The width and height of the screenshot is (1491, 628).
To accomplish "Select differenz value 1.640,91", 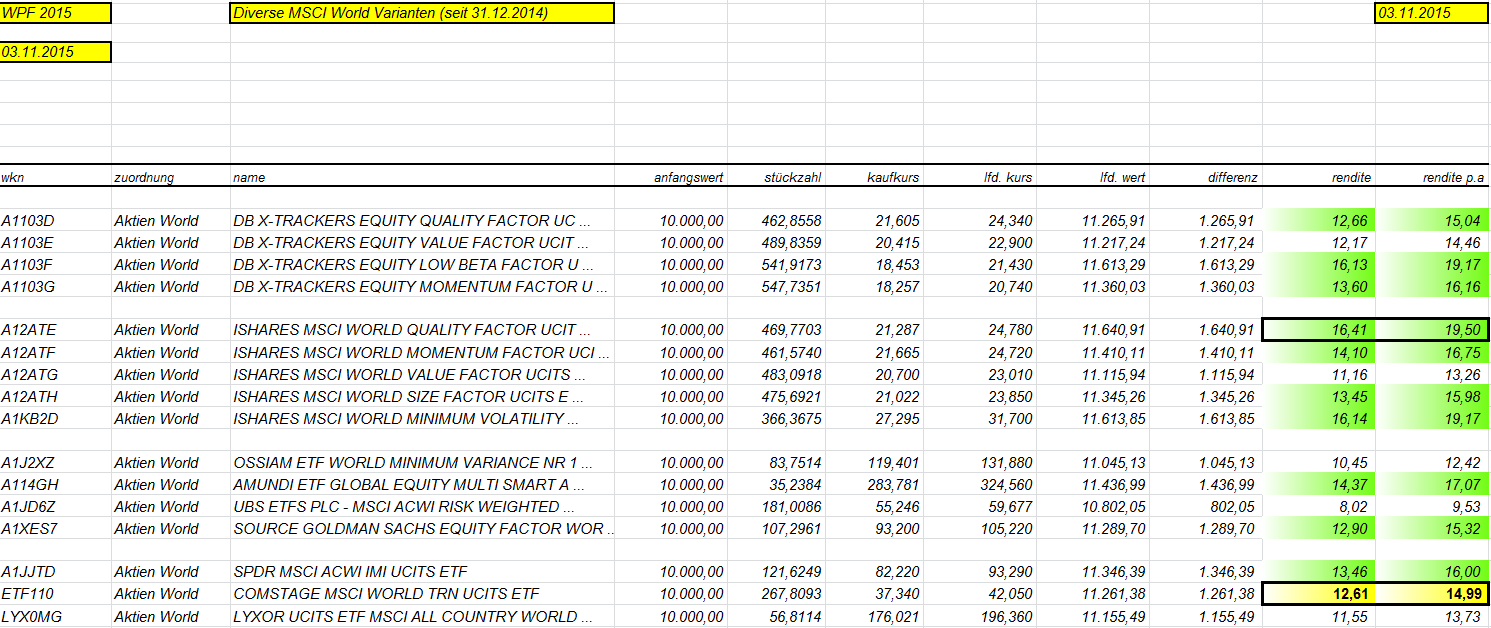I will pyautogui.click(x=1205, y=330).
